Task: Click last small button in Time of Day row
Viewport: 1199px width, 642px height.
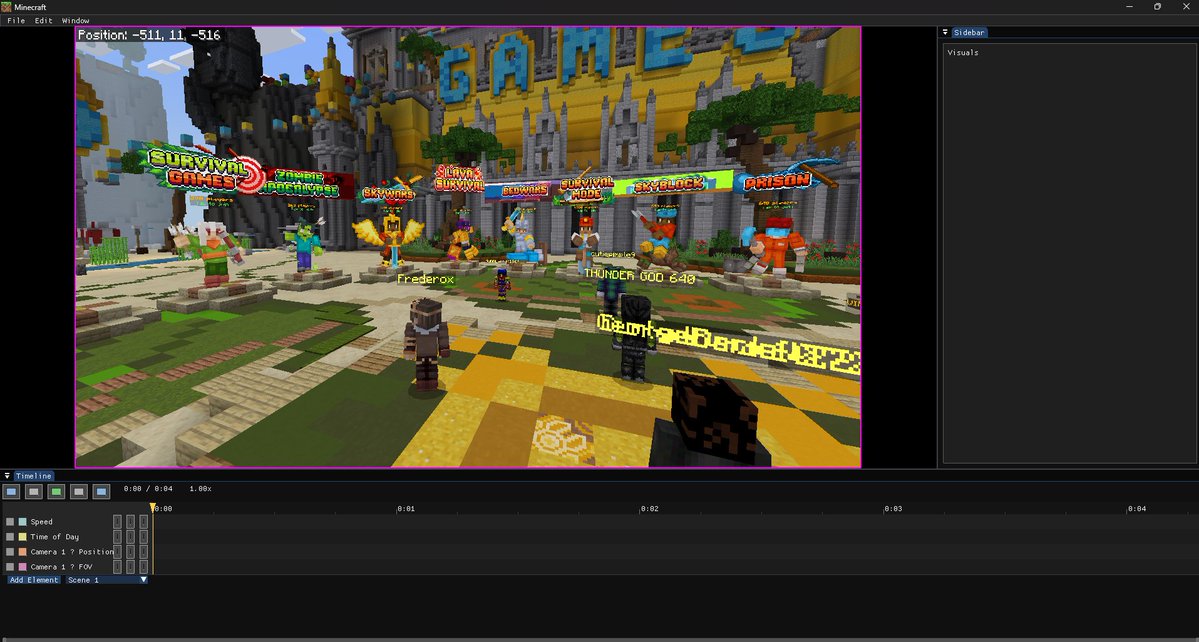Action: click(x=144, y=537)
